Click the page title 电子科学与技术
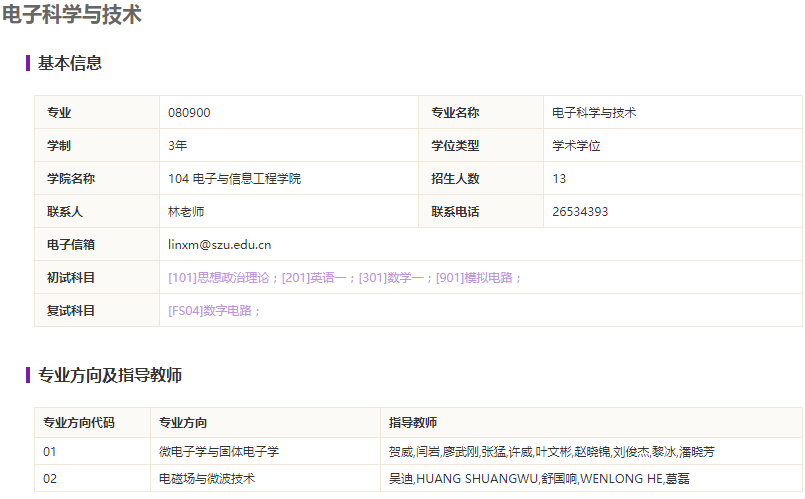This screenshot has height=499, width=805. tap(72, 14)
